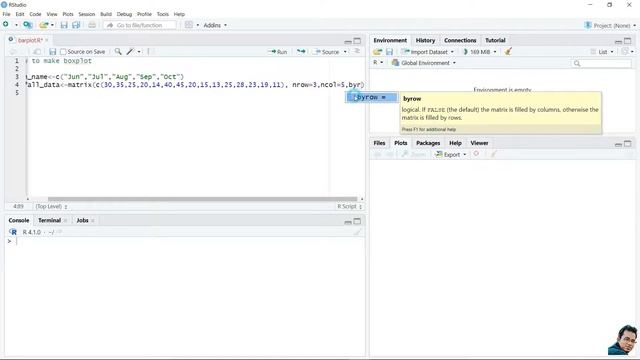Focus the Go to file/function field
The width and height of the screenshot is (640, 360).
140,25
